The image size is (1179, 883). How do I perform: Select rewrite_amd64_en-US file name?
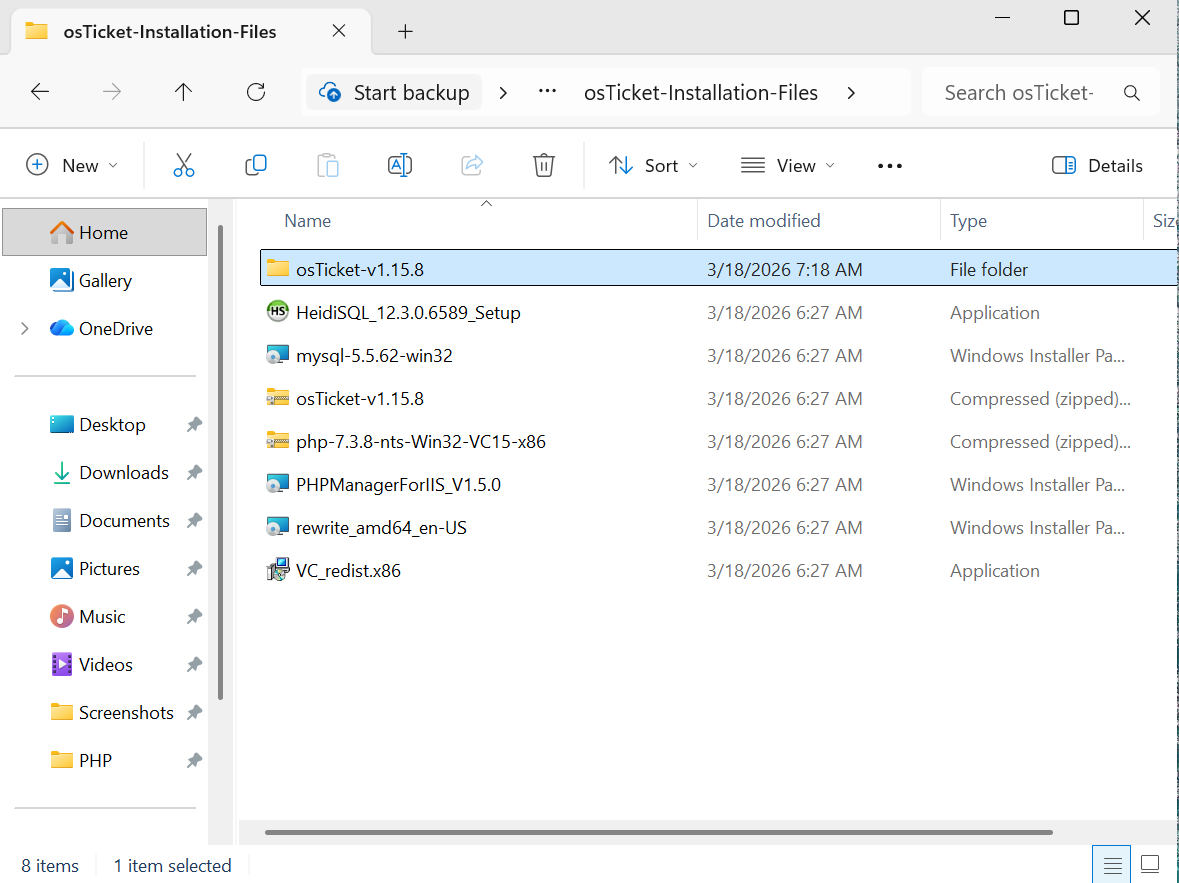click(x=381, y=528)
